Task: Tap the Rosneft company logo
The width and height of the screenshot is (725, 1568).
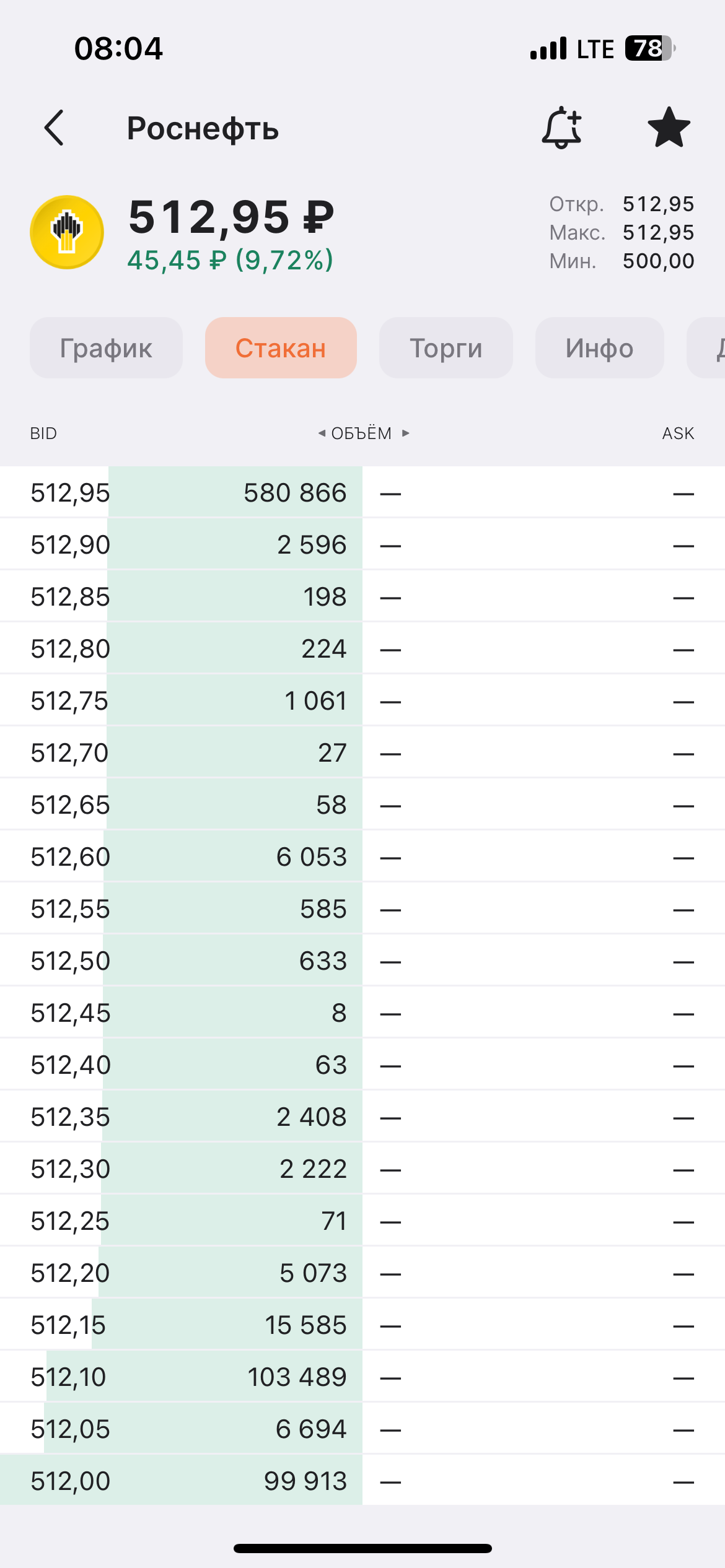Action: [67, 232]
